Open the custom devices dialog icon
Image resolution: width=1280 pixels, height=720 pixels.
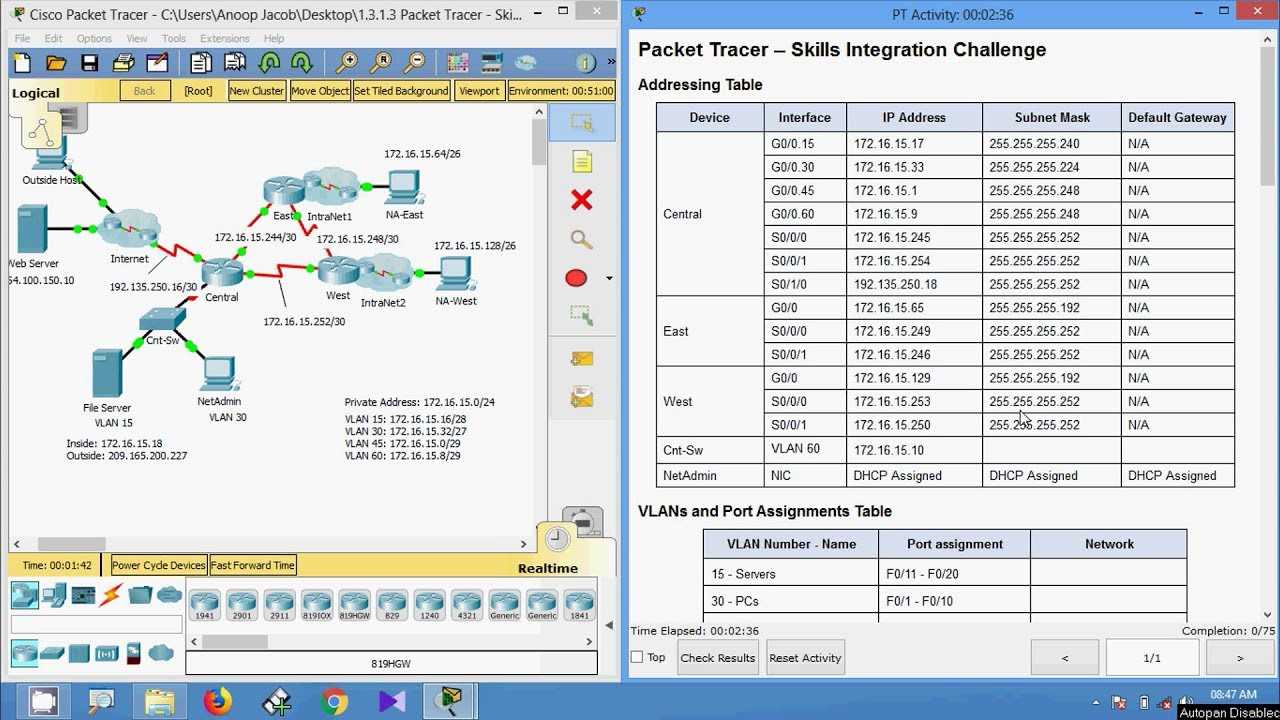coord(492,63)
